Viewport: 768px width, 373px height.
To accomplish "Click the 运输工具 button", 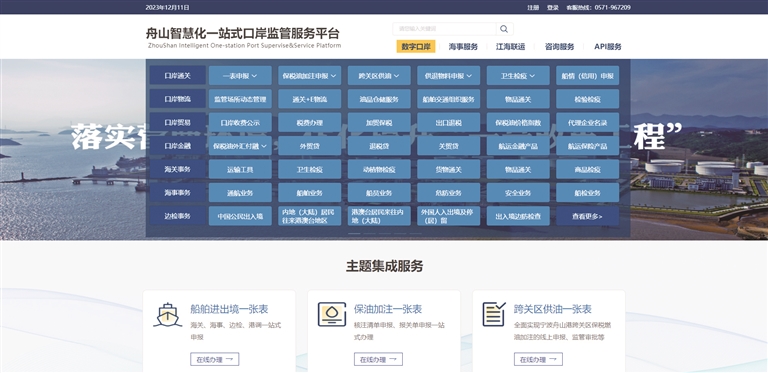I will [240, 169].
